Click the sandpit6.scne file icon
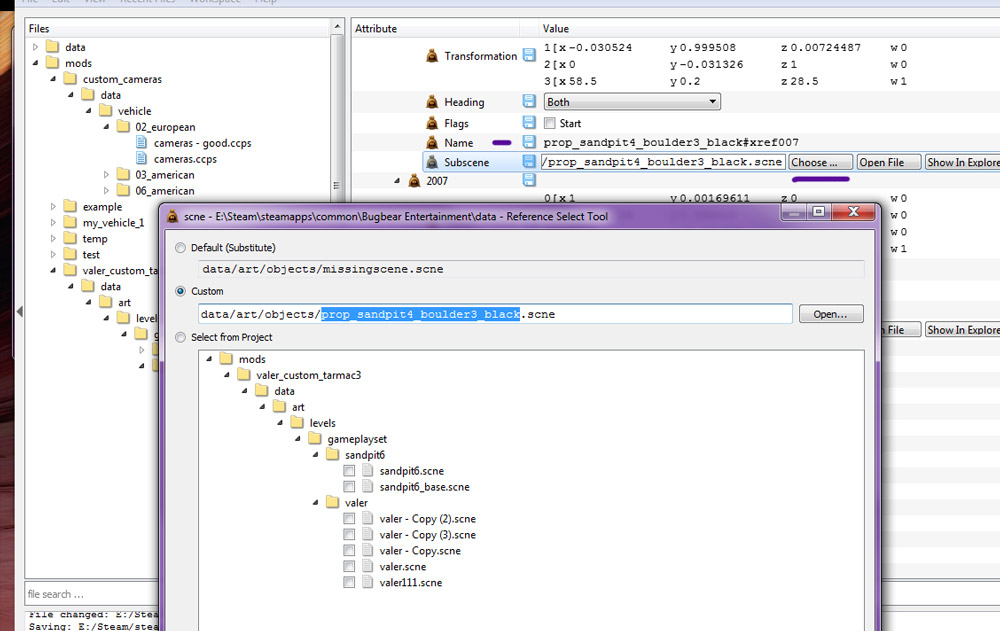 tap(367, 470)
